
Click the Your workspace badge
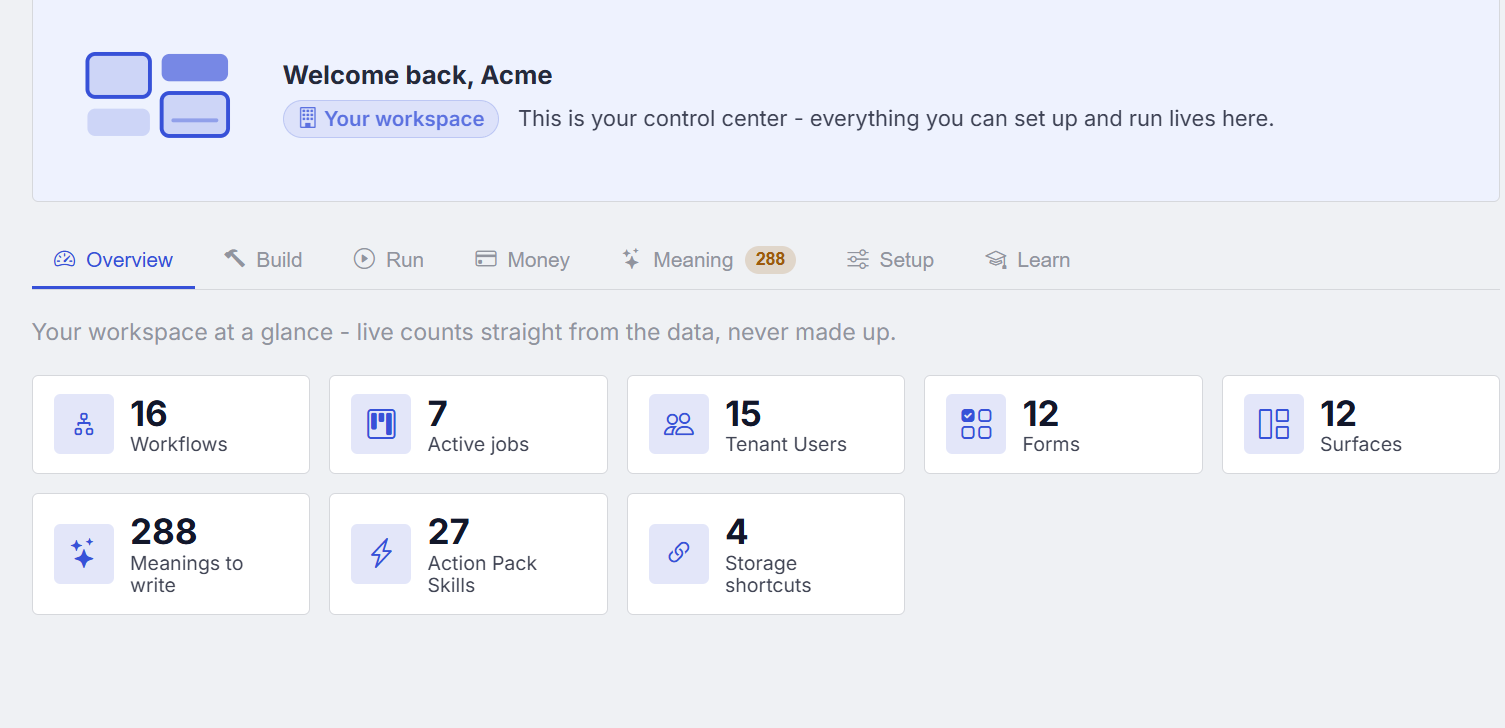tap(391, 119)
